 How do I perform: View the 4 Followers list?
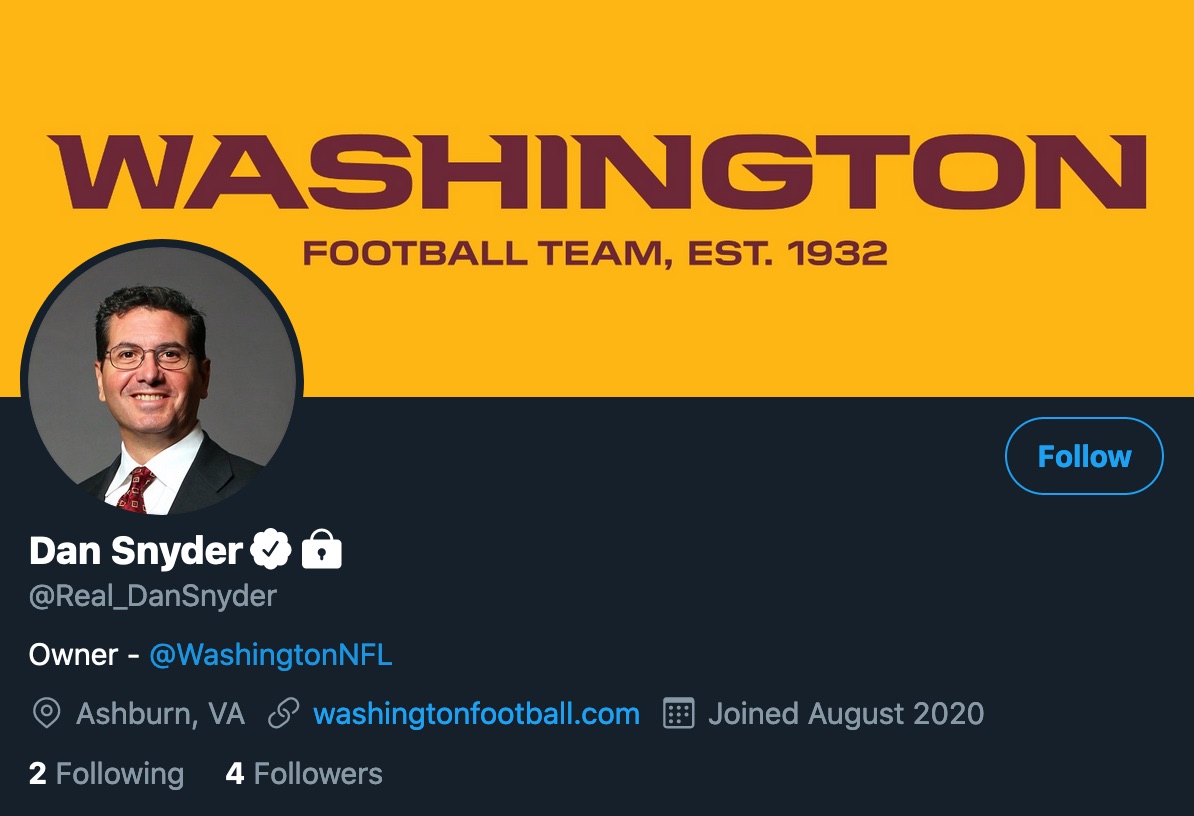[304, 773]
